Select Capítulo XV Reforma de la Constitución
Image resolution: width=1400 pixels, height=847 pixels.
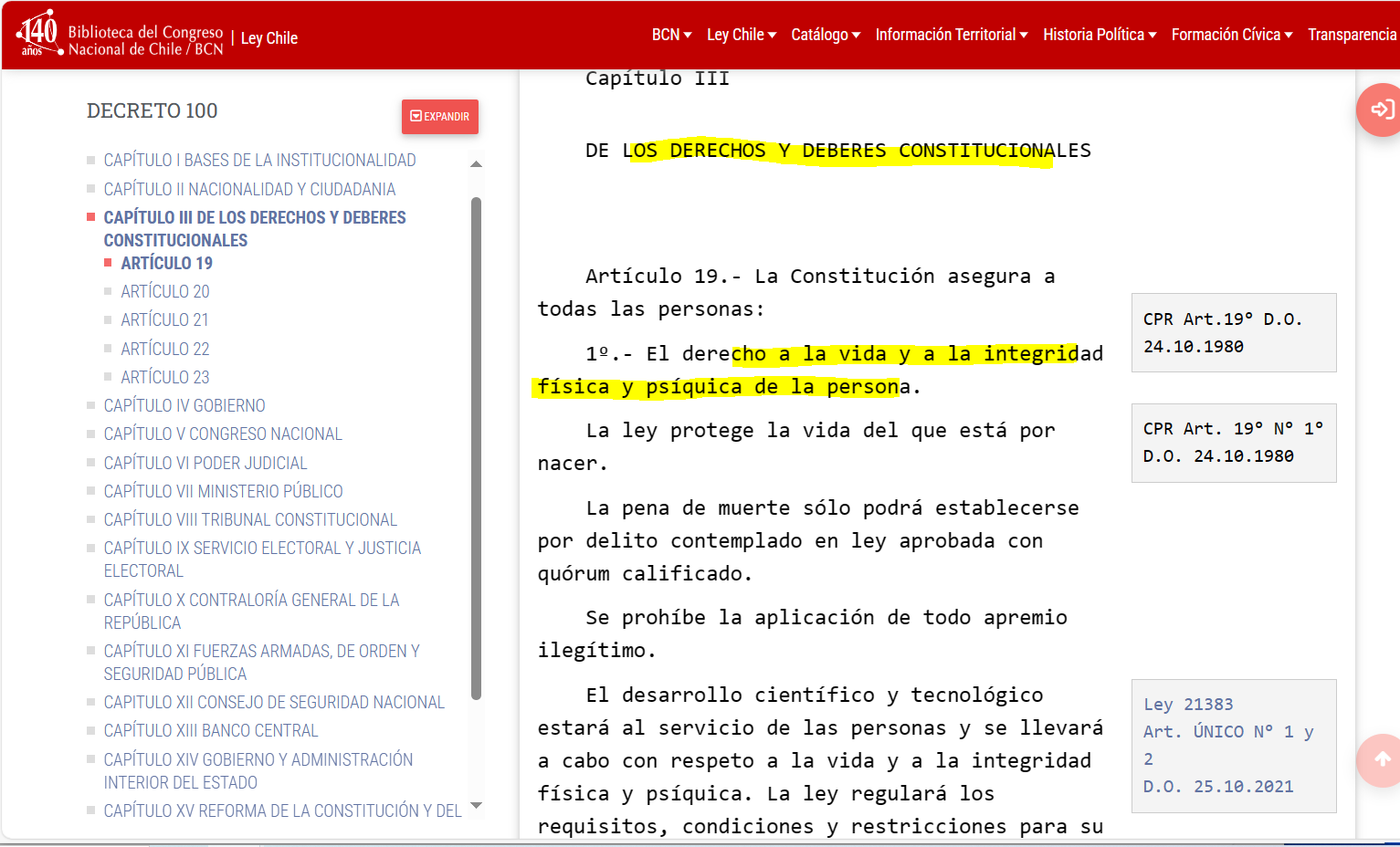click(x=282, y=810)
